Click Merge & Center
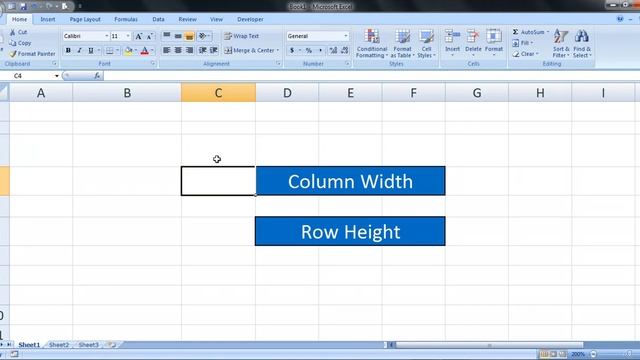Image resolution: width=640 pixels, height=360 pixels. [249, 50]
